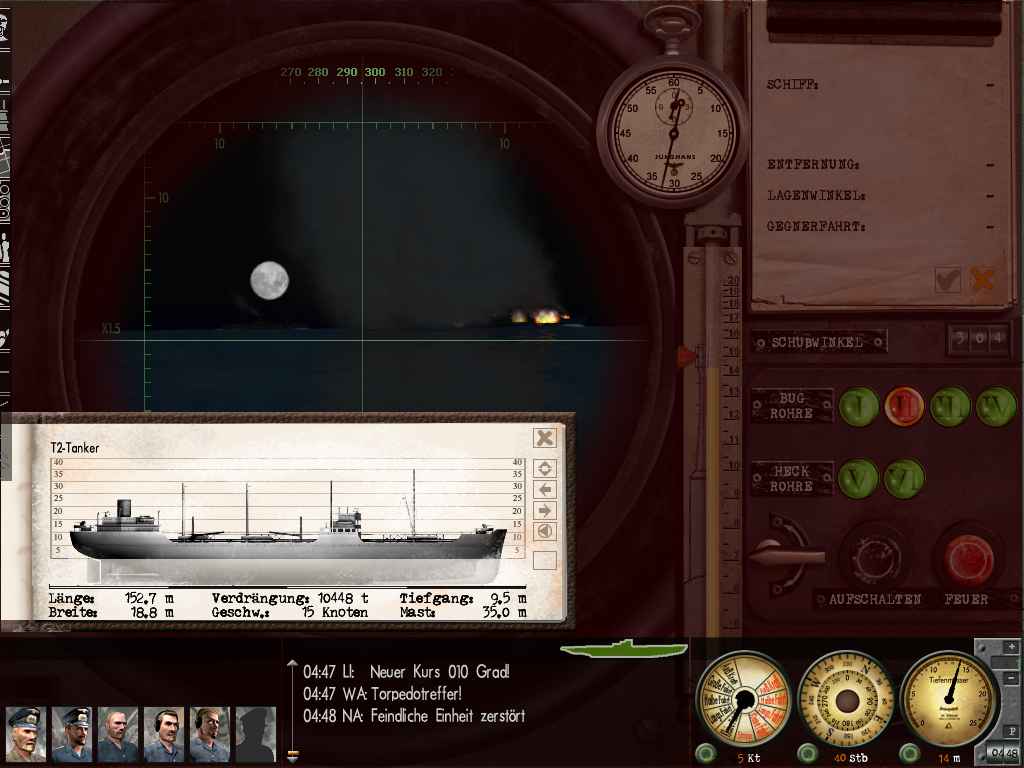The height and width of the screenshot is (768, 1024).
Task: Click message 'Feindliche Einheit zerstört'
Action: pyautogui.click(x=447, y=716)
